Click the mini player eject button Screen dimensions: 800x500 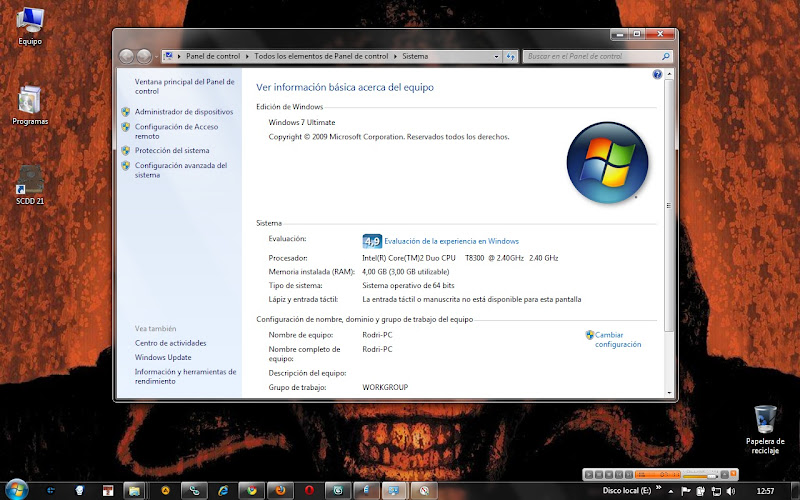click(724, 474)
